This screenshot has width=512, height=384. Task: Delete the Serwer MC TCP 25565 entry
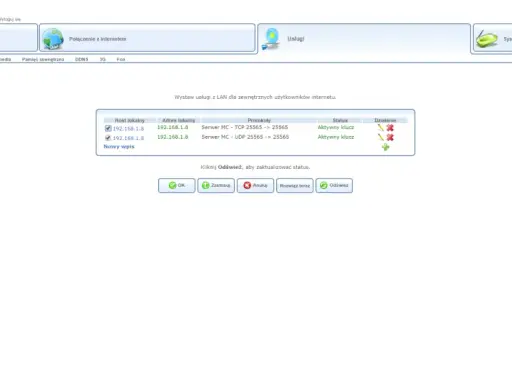click(390, 128)
